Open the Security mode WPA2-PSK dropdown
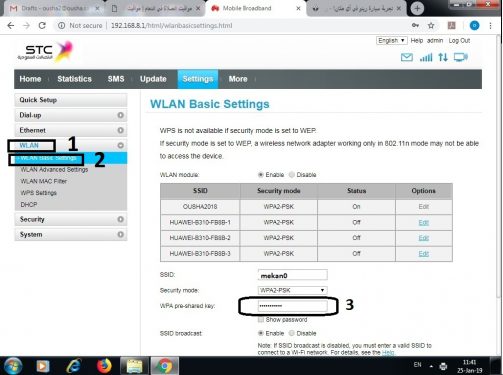Viewport: 503px width, 375px height. 292,290
